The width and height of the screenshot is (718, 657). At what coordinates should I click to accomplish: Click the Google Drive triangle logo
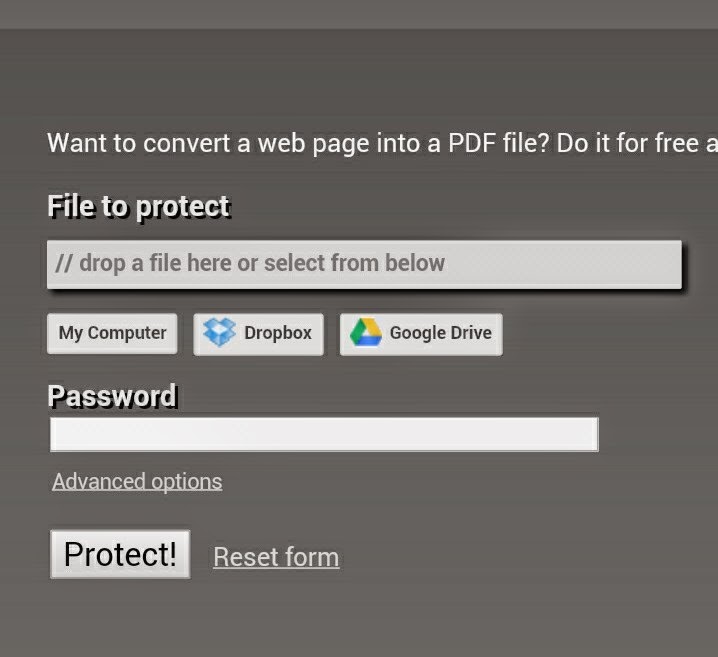pos(366,332)
